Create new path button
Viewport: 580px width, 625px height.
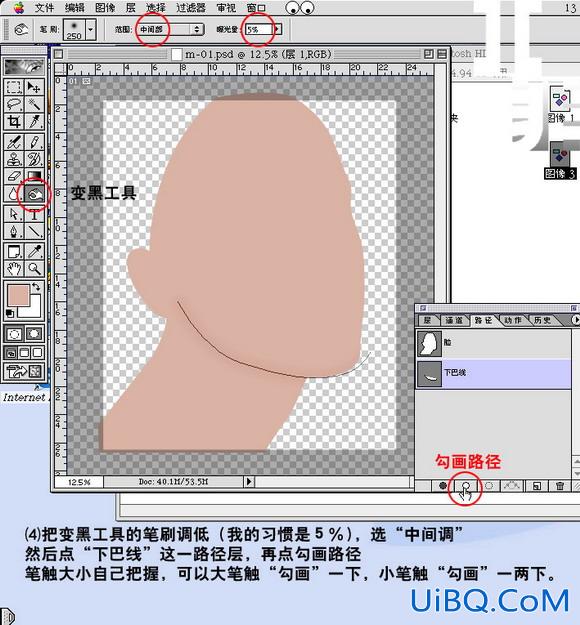[x=537, y=485]
